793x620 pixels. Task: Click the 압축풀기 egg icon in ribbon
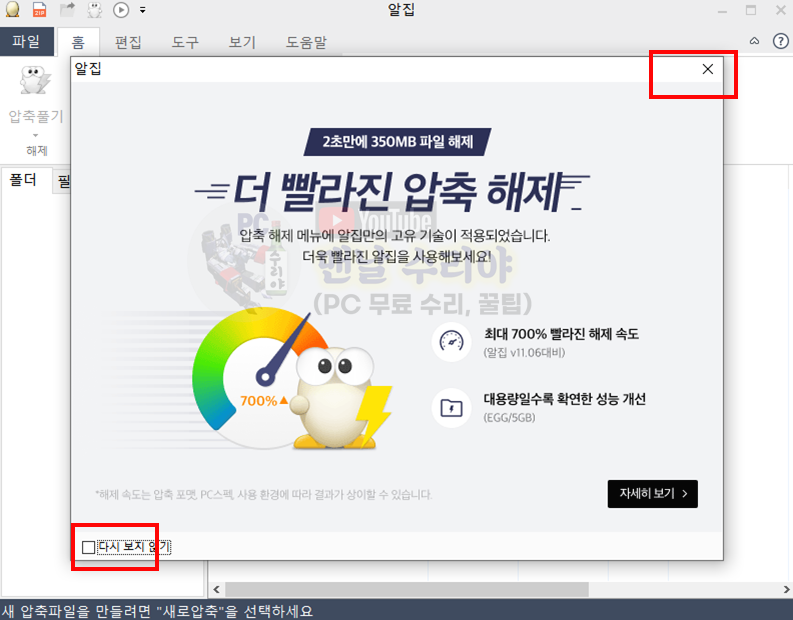34,81
